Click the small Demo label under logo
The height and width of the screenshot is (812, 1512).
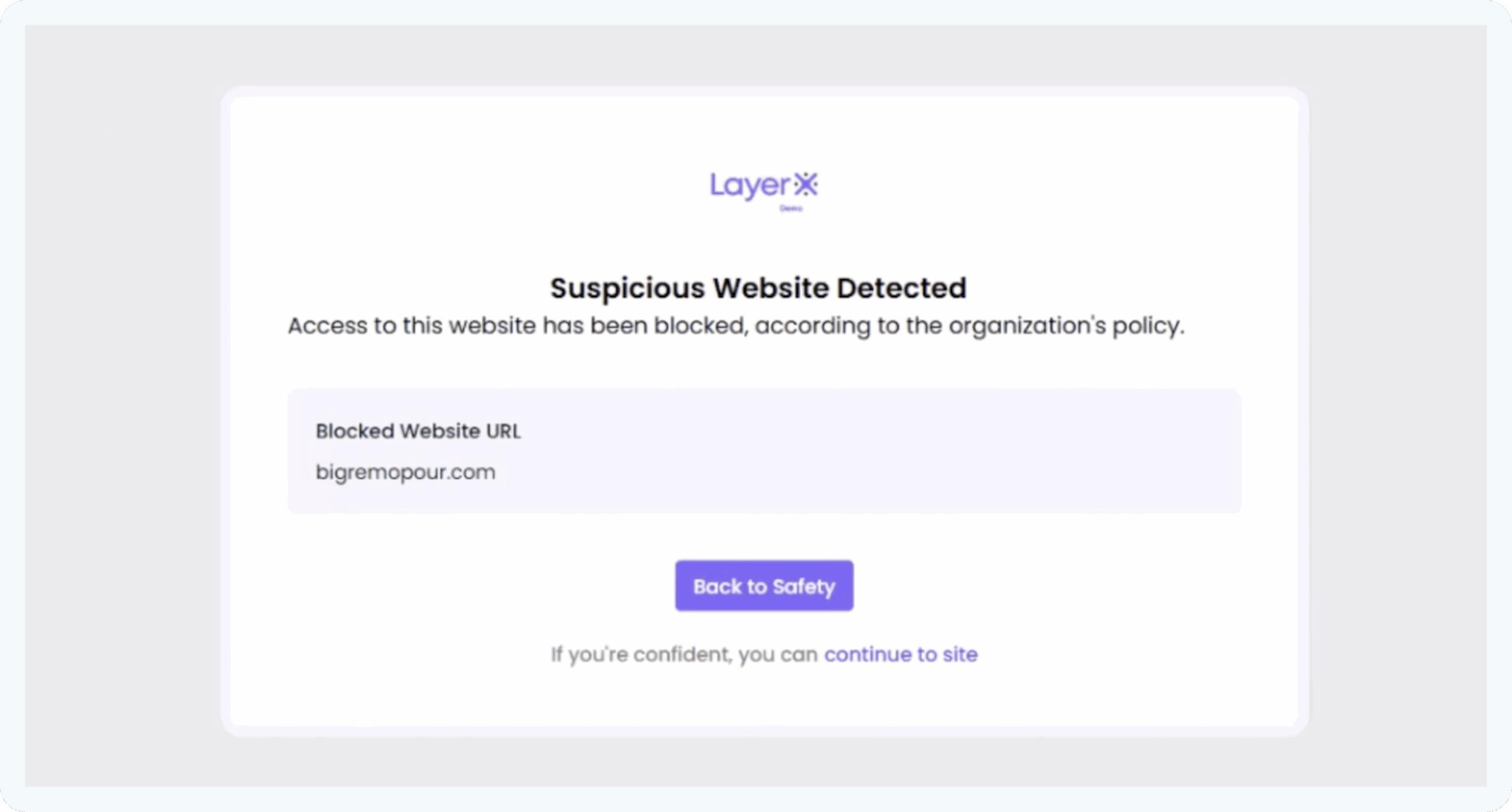pos(791,208)
